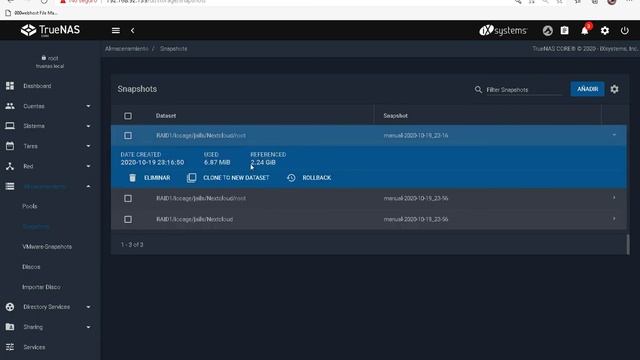
Task: Click into the Filter Snapshots field
Action: point(524,89)
